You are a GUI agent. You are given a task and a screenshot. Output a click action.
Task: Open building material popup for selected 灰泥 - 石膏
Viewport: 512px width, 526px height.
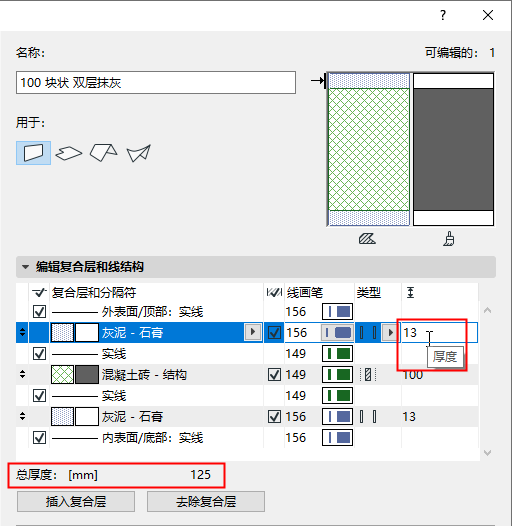[x=253, y=332]
